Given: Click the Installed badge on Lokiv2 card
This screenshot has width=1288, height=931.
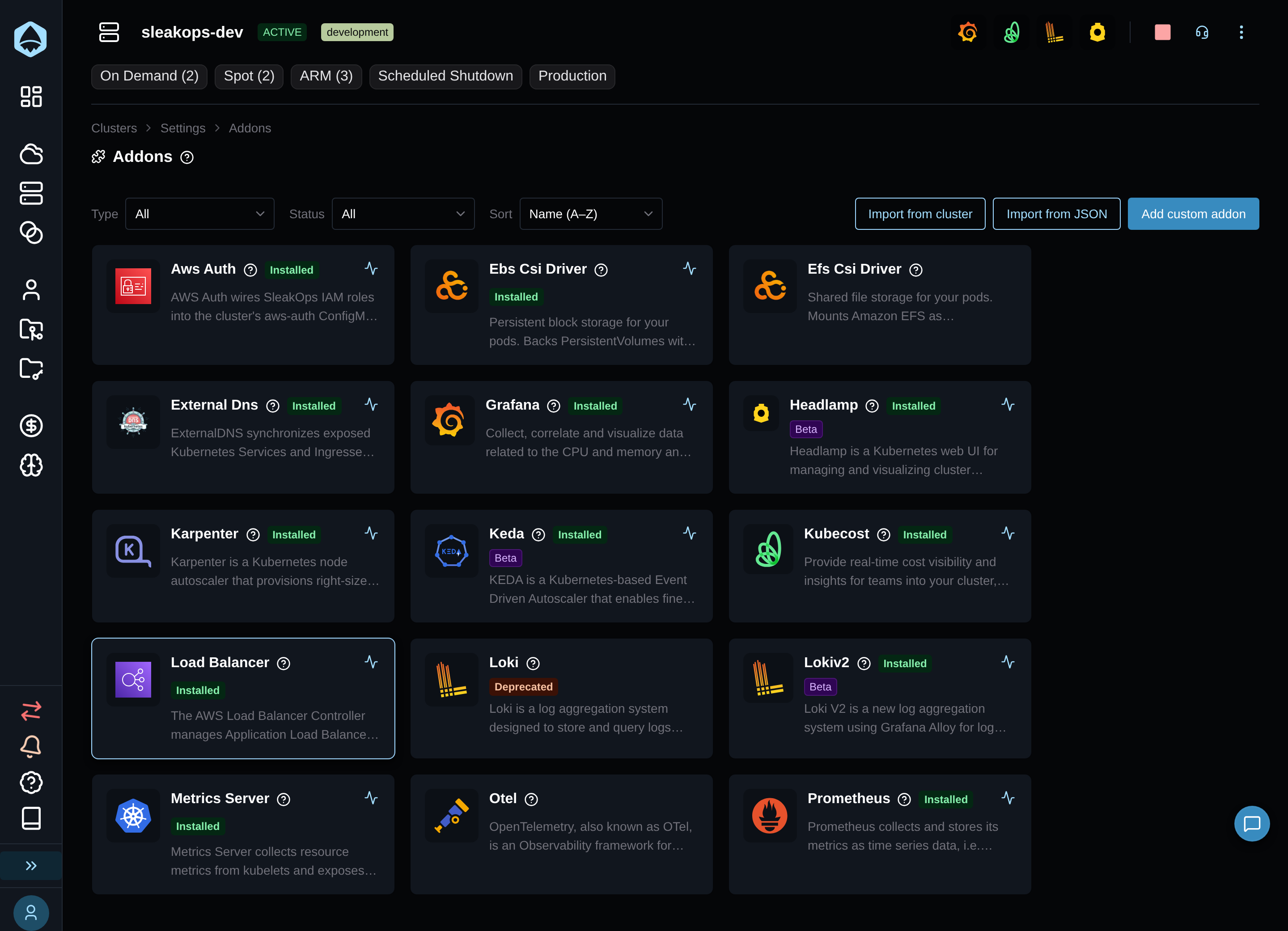Looking at the screenshot, I should coord(905,664).
